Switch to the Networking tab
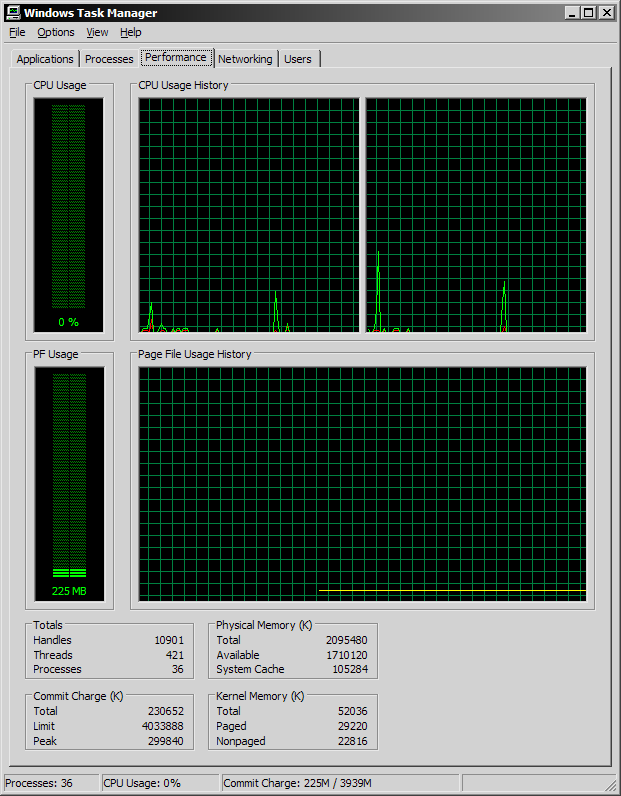 coord(245,59)
